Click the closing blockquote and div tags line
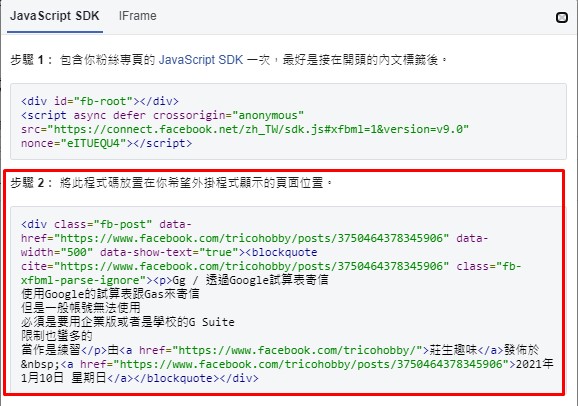This screenshot has width=578, height=406. coord(140,378)
